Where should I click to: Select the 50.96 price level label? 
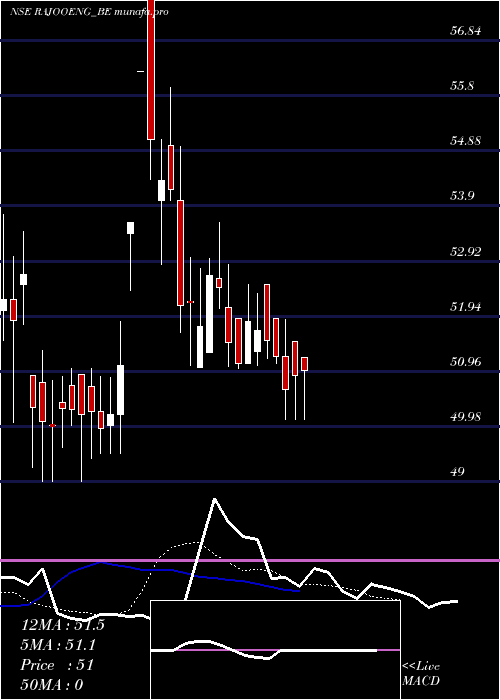466,361
